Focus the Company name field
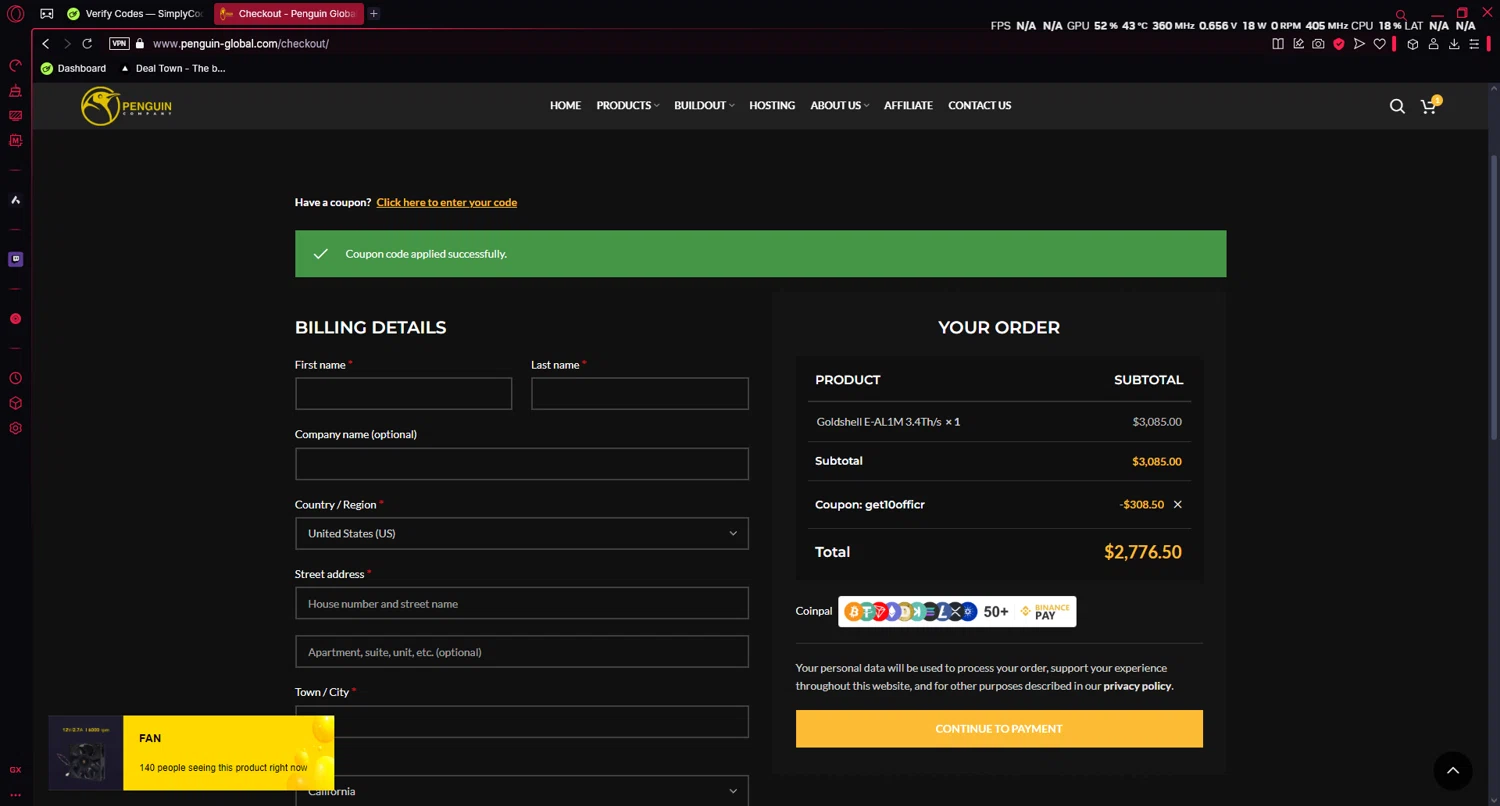The height and width of the screenshot is (806, 1500). [x=522, y=464]
